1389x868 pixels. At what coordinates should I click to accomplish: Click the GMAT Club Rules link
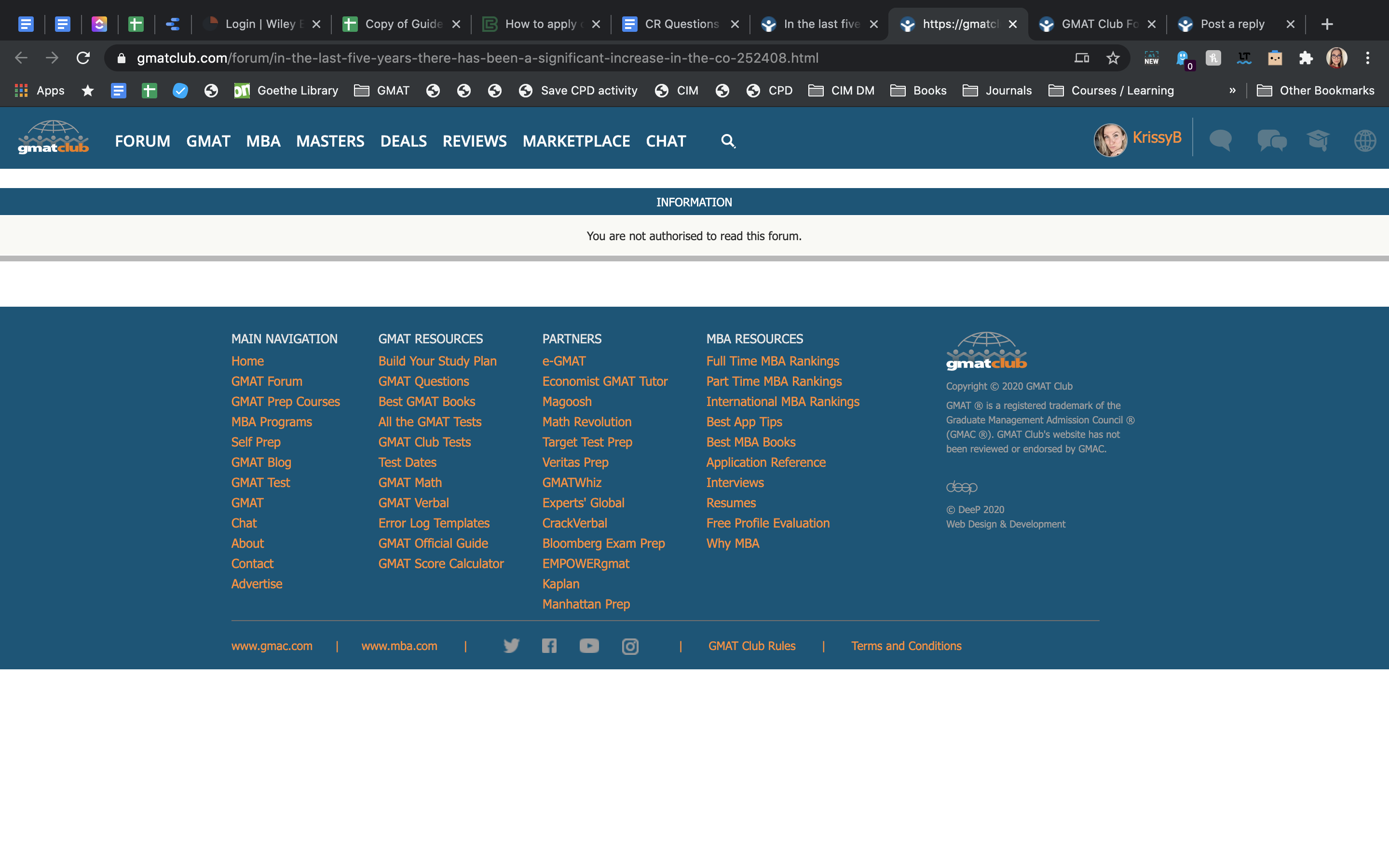[751, 645]
